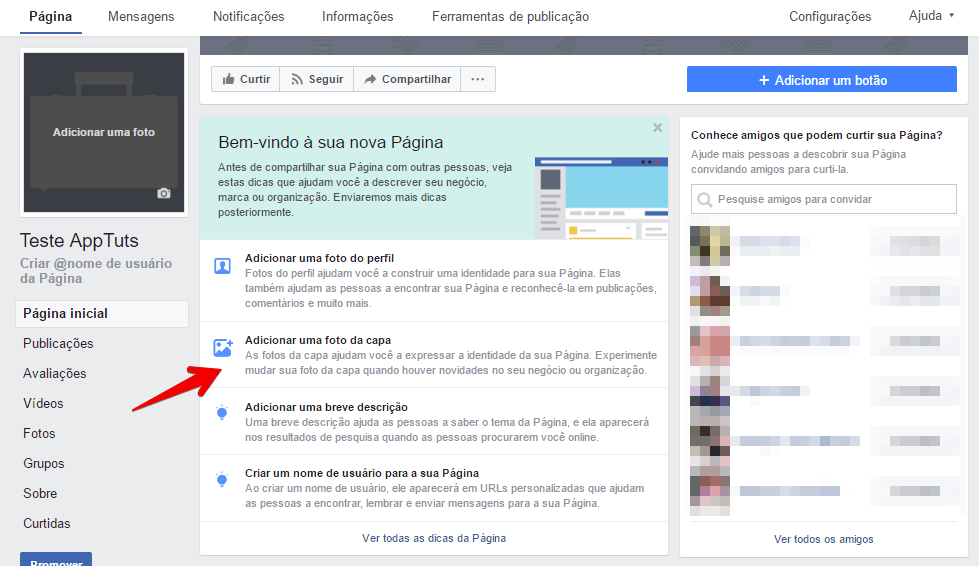The image size is (979, 566).
Task: Open the Notificações tab
Action: [x=248, y=17]
